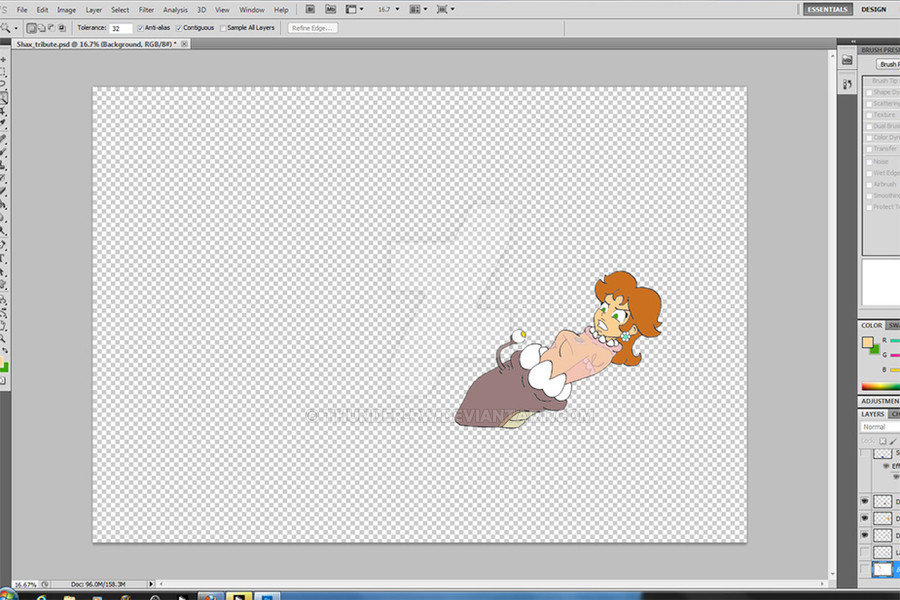Click the horizontal scrollbar right arrow

(823, 584)
